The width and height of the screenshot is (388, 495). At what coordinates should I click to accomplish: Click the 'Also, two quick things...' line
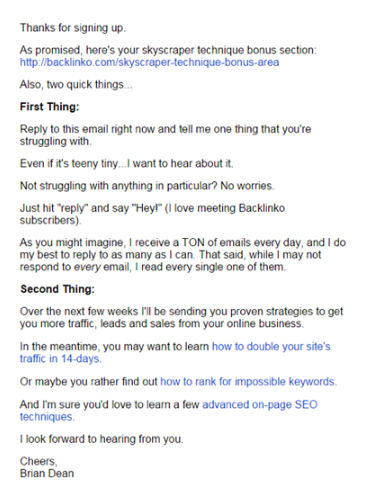click(x=76, y=85)
